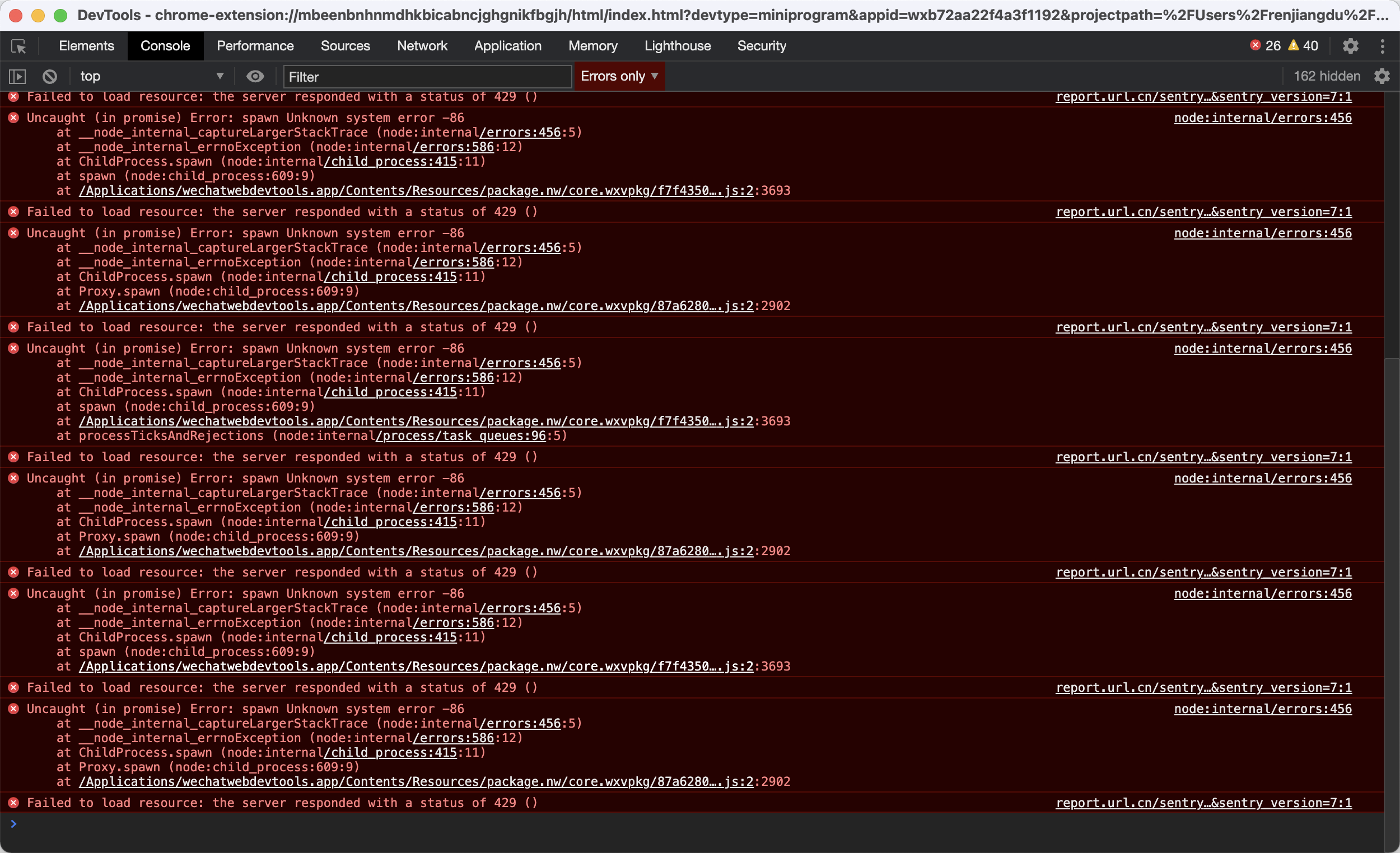Open the top context selector dropdown
Viewport: 1400px width, 853px height.
coord(151,76)
